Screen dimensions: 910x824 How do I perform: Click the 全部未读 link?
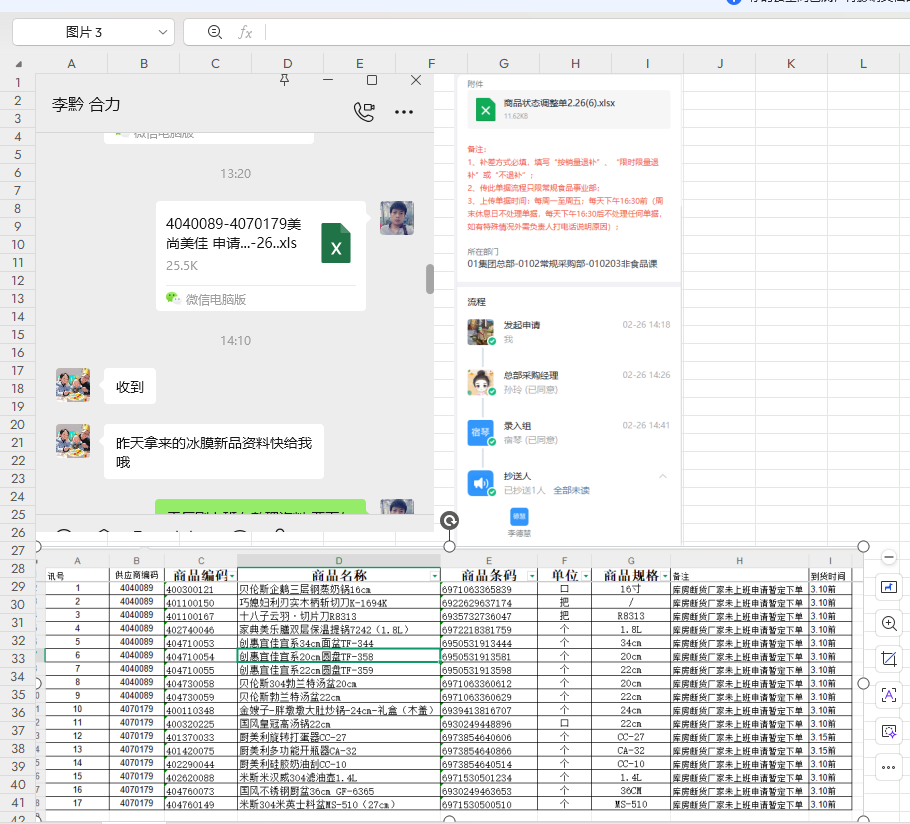click(573, 490)
